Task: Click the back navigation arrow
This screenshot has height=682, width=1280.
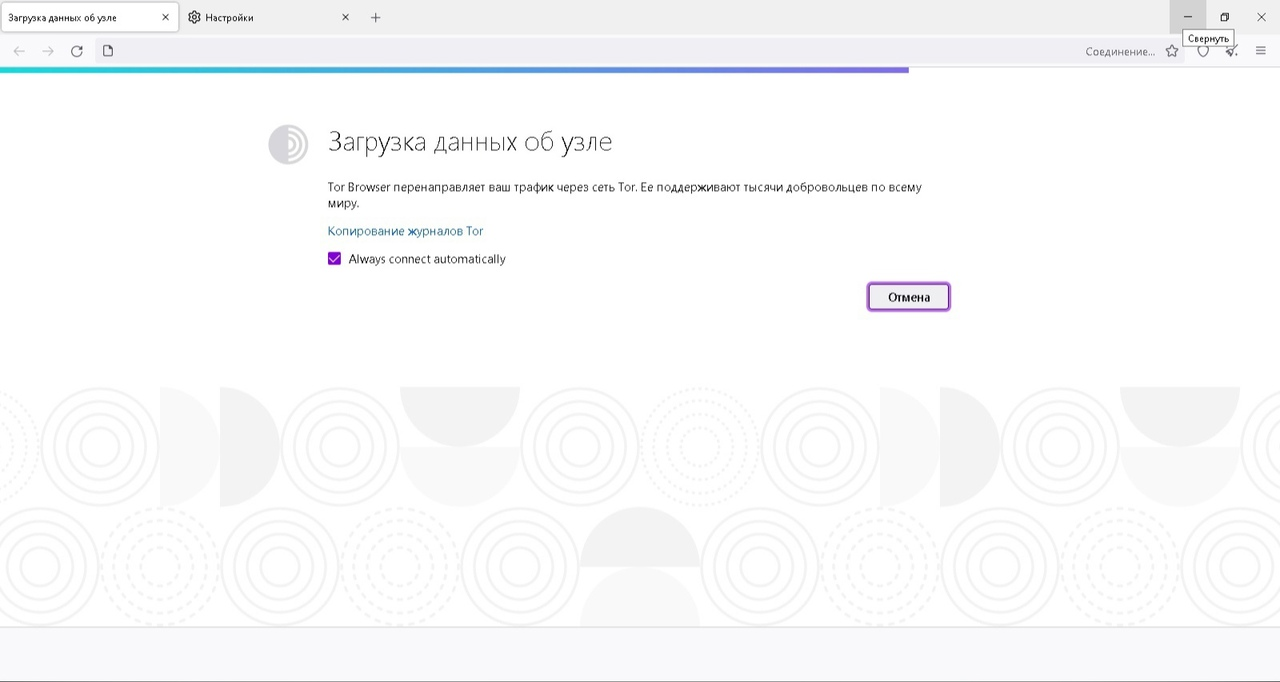Action: 19,51
